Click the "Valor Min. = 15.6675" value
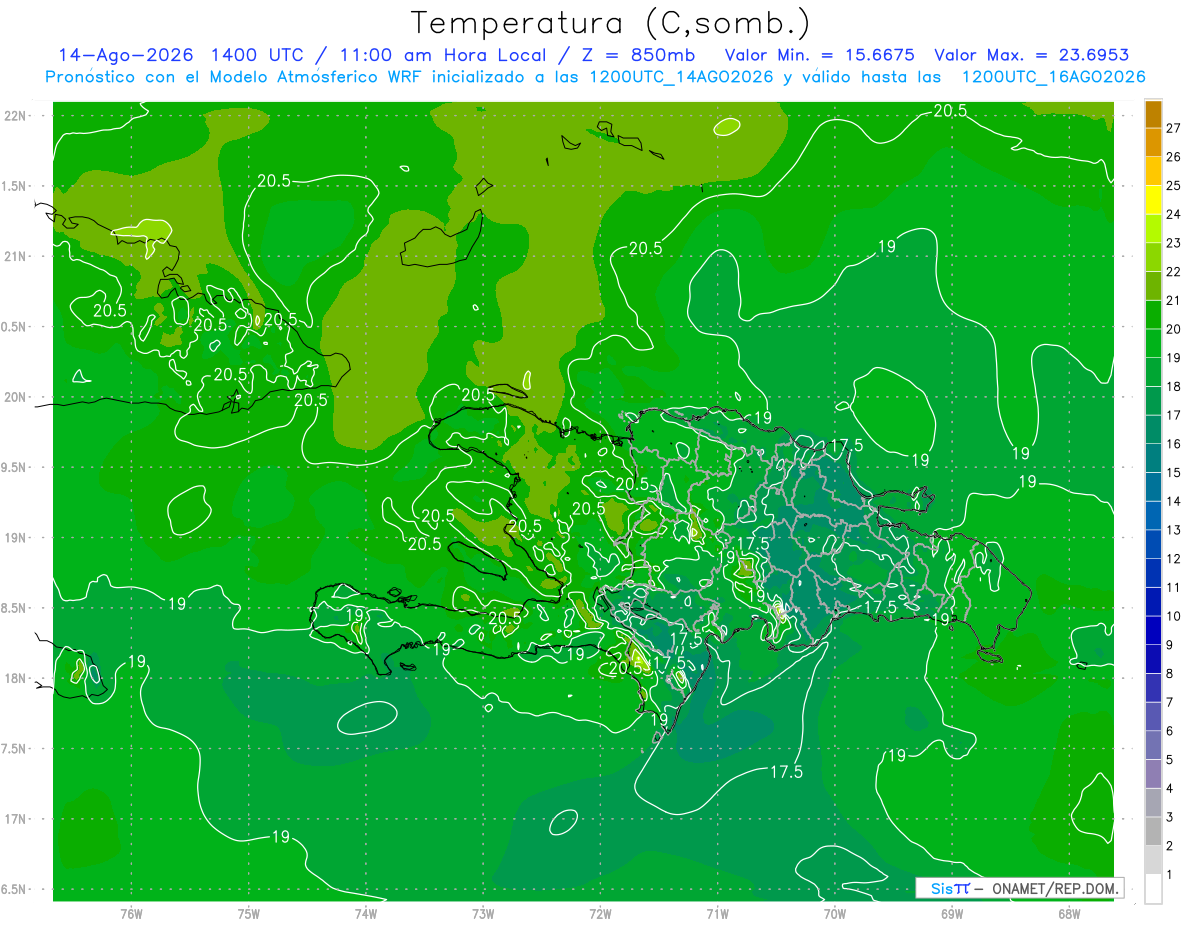The width and height of the screenshot is (1200, 927). [x=820, y=55]
